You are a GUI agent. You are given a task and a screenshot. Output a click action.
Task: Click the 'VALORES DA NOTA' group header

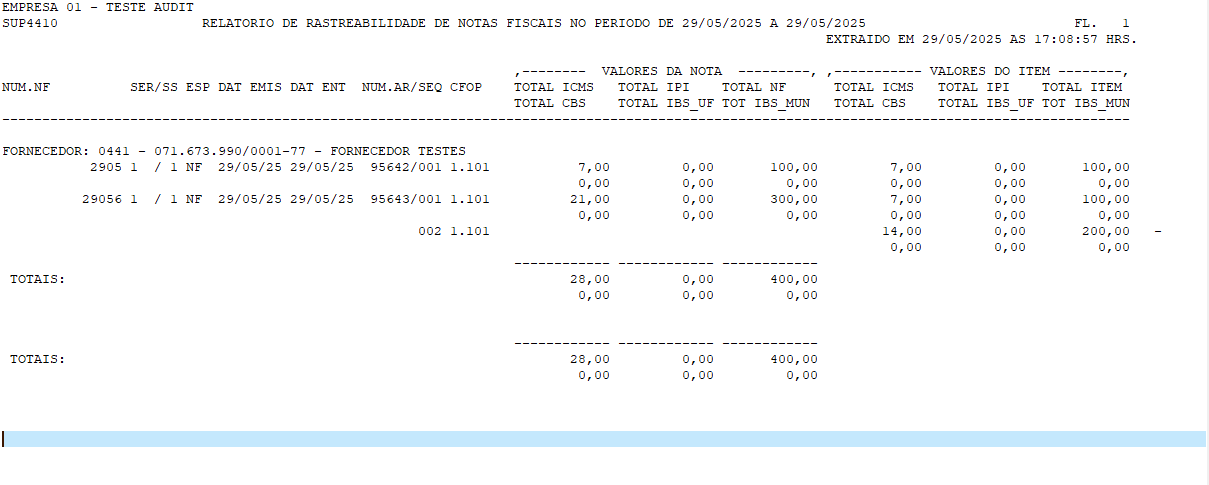click(662, 72)
